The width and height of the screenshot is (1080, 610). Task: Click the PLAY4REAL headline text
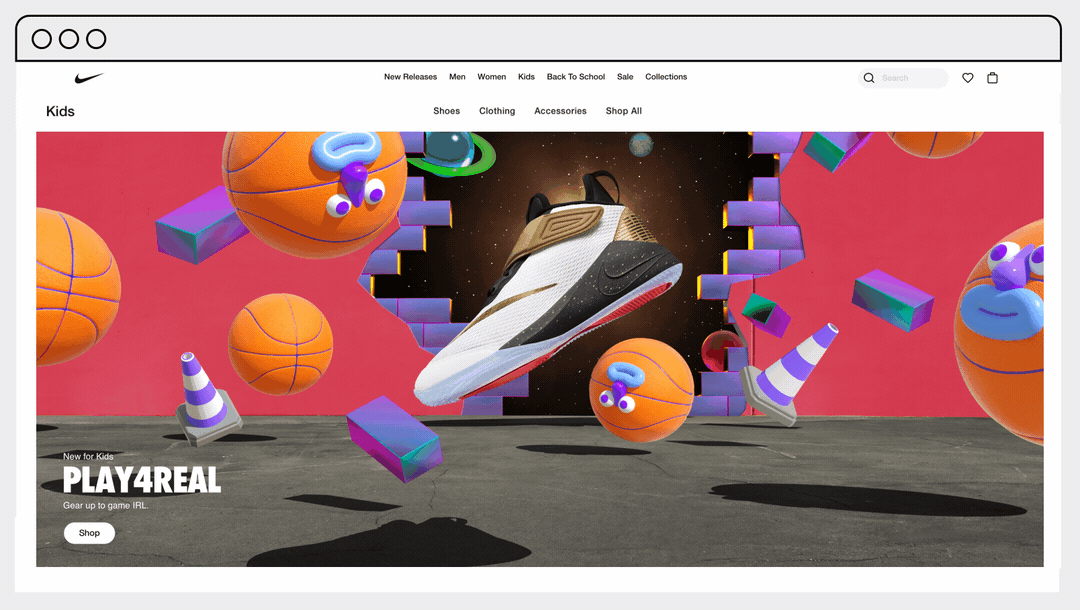point(142,480)
